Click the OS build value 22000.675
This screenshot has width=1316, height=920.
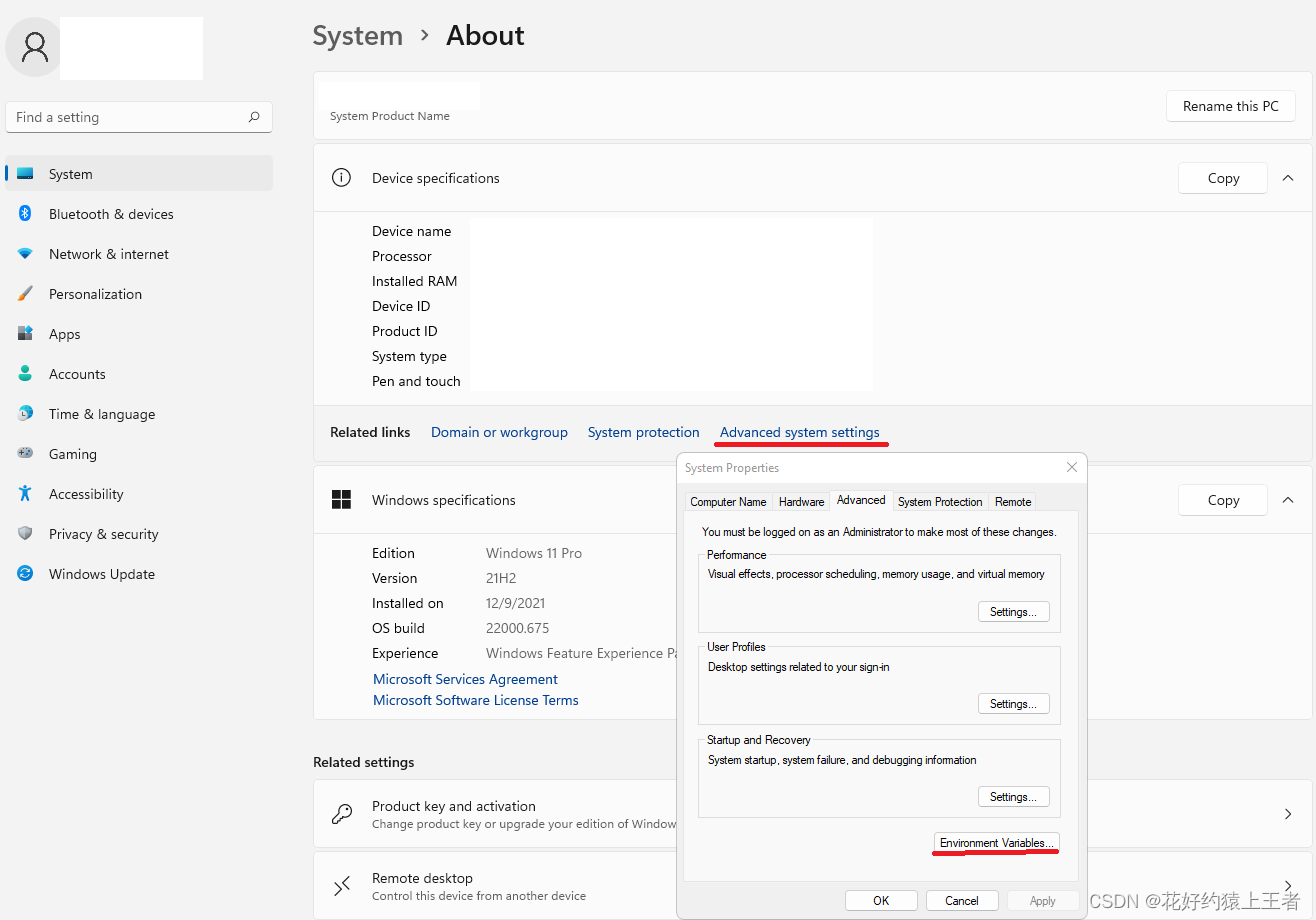pos(517,628)
